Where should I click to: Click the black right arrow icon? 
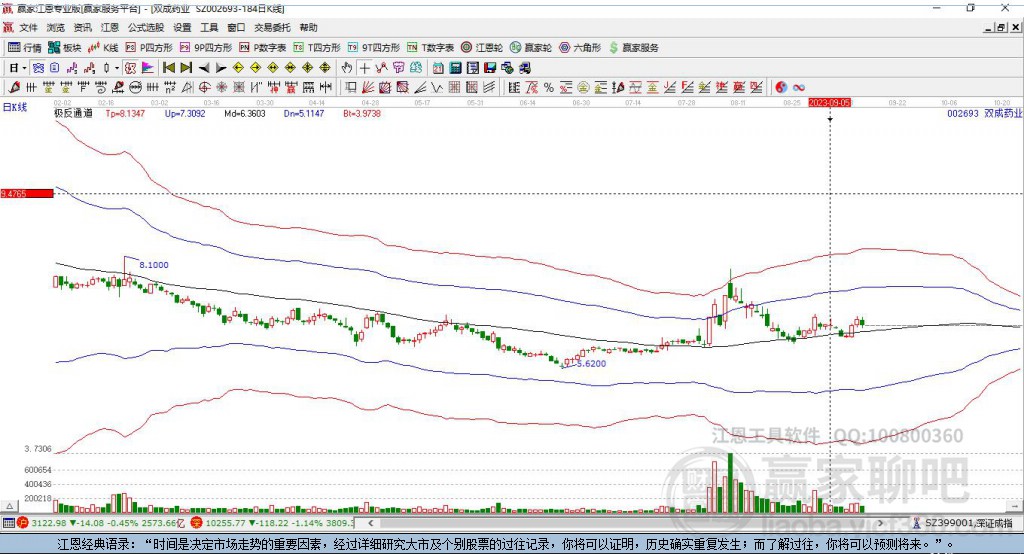[x=221, y=68]
